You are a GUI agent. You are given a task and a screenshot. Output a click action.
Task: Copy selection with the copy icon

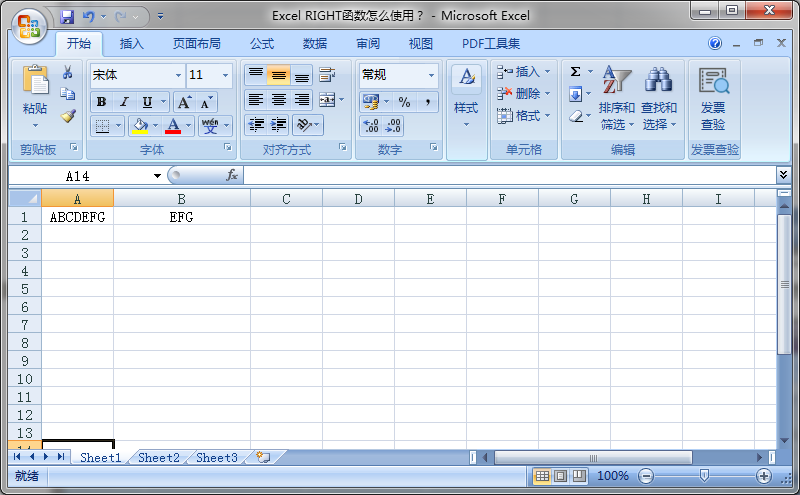[x=67, y=93]
